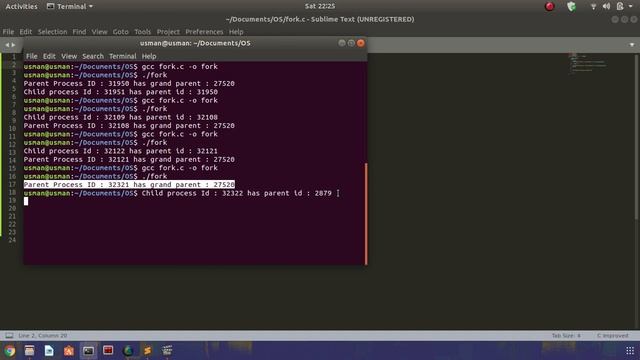The height and width of the screenshot is (360, 640).
Task: Click Sublime title "~/Documents/OS/fork.c"
Action: [x=320, y=19]
